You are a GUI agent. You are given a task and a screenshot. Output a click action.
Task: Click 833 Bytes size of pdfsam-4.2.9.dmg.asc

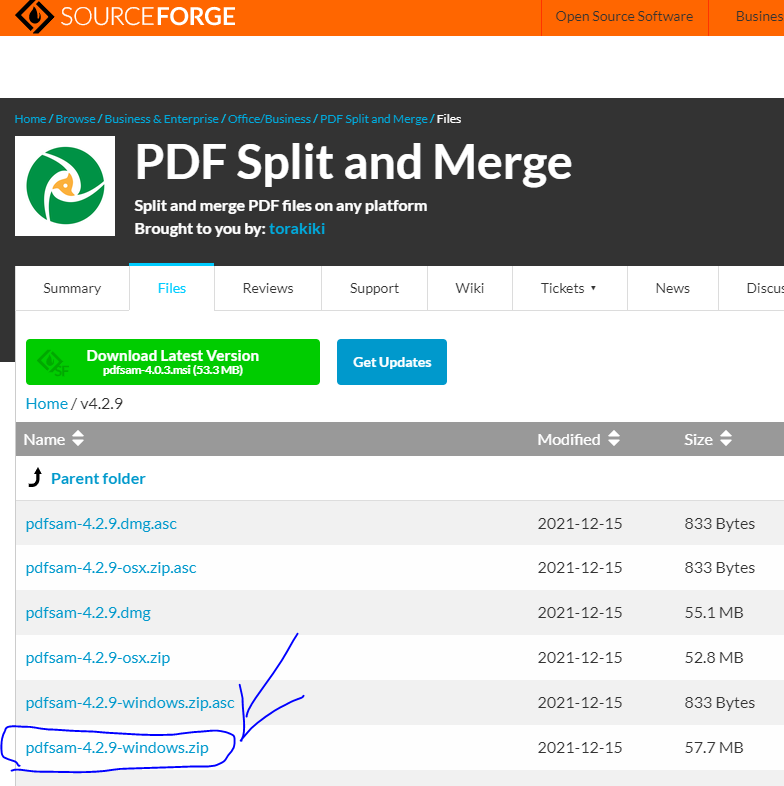pyautogui.click(x=720, y=524)
